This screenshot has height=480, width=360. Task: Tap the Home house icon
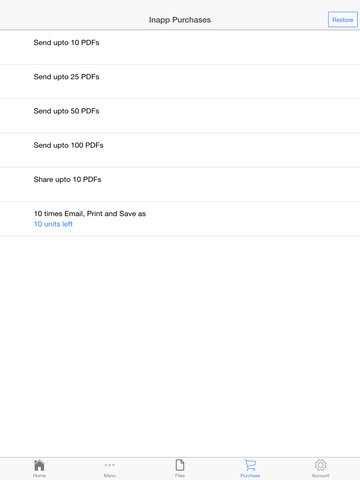click(39, 465)
